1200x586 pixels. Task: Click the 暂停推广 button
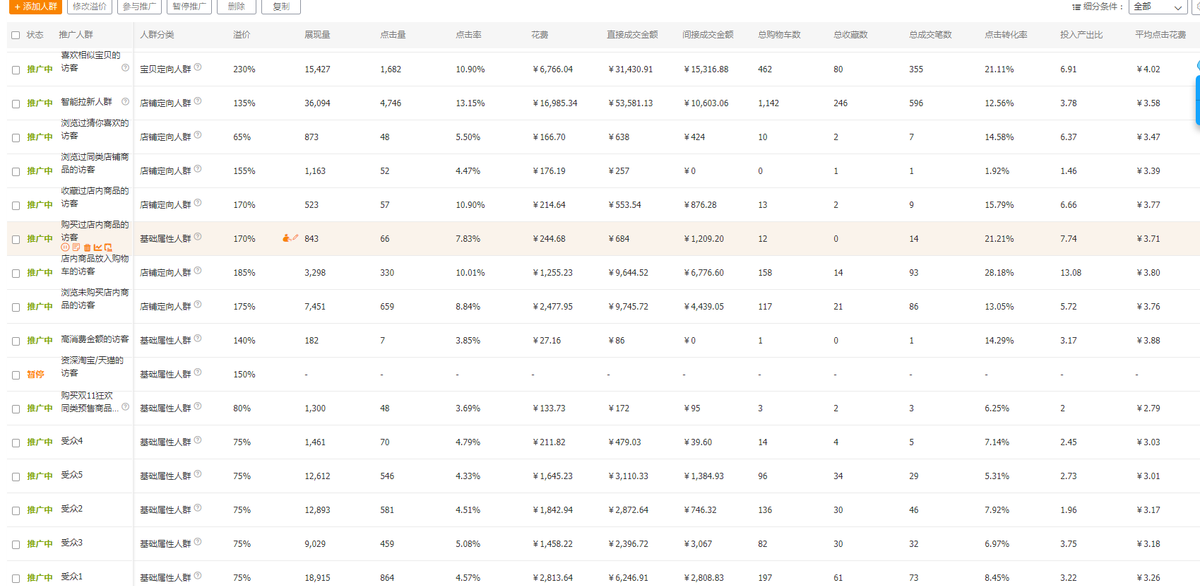[189, 6]
